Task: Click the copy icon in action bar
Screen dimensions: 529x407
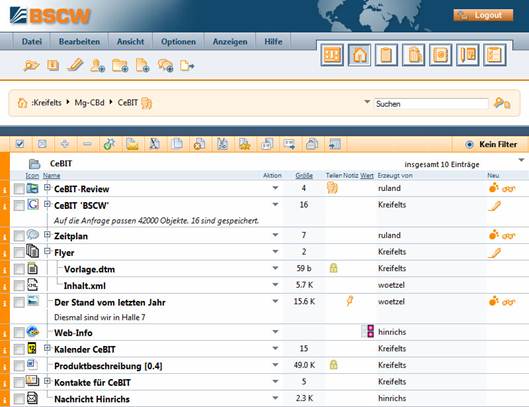Action: [x=177, y=144]
